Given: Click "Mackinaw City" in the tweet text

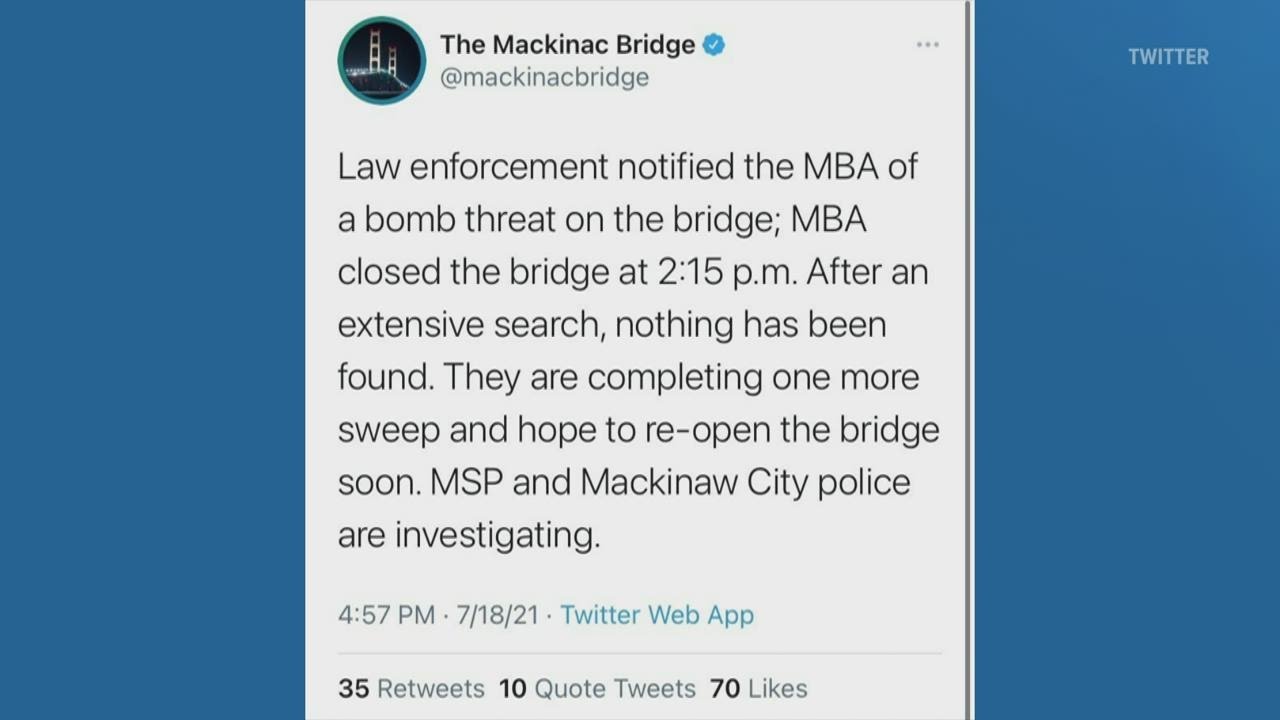Looking at the screenshot, I should point(695,482).
